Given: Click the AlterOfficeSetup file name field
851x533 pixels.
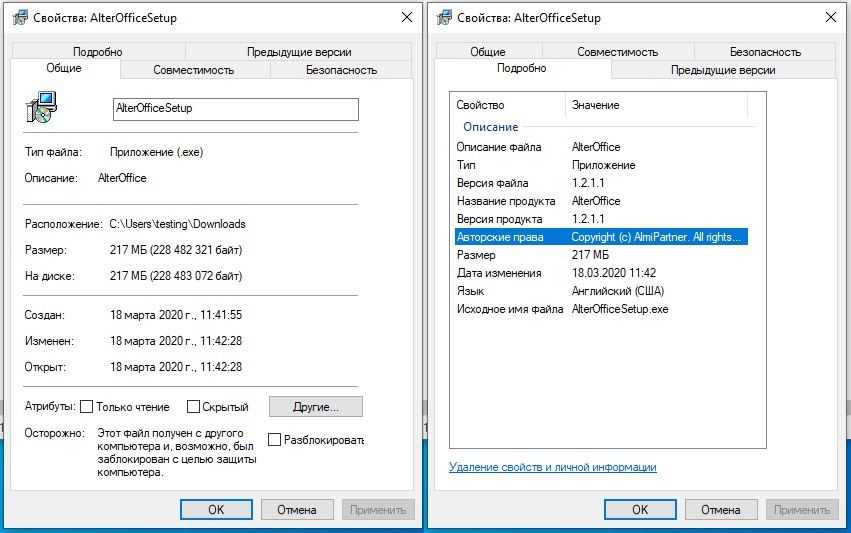Looking at the screenshot, I should tap(235, 109).
